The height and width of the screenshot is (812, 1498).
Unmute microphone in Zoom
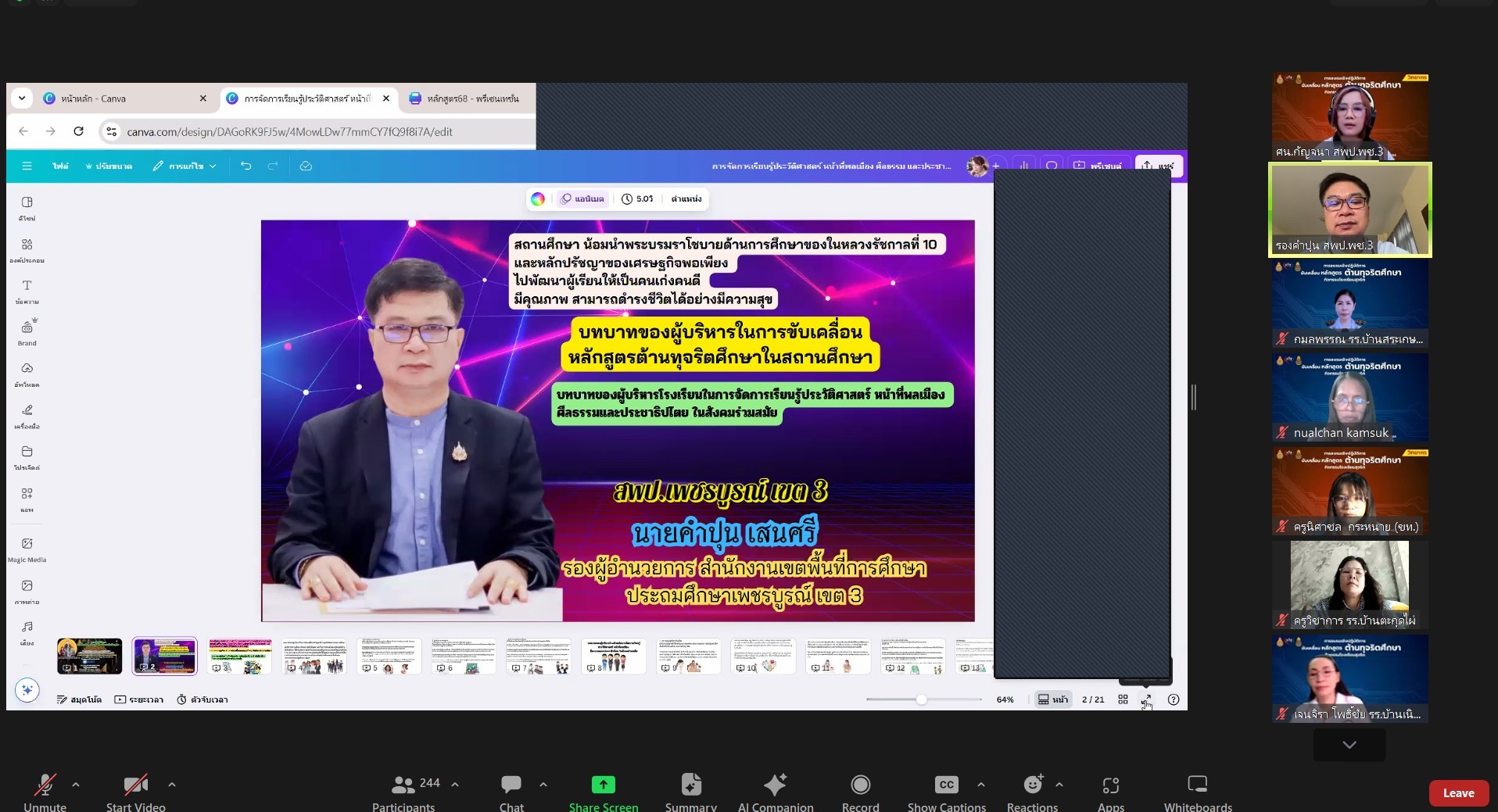pyautogui.click(x=45, y=792)
